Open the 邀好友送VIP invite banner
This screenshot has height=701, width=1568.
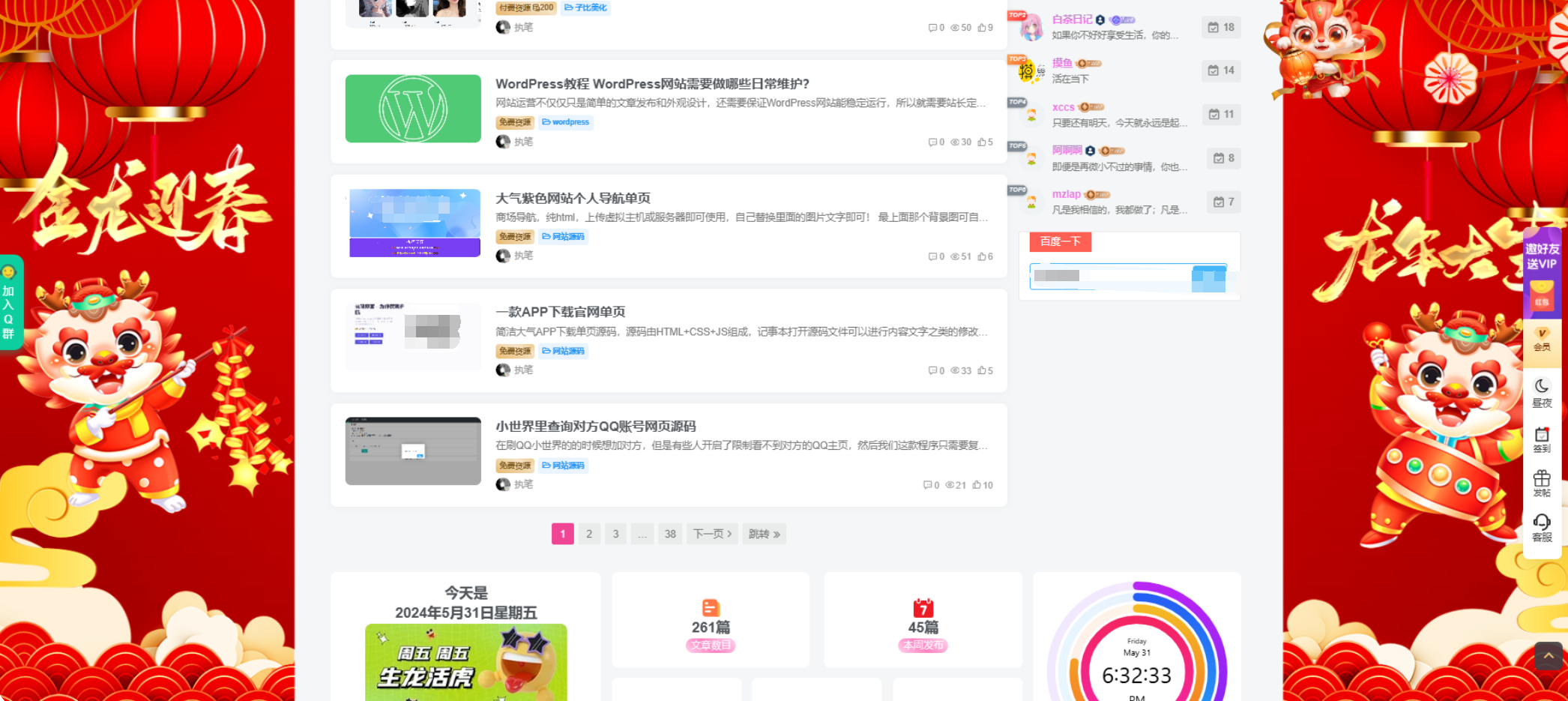[x=1542, y=274]
